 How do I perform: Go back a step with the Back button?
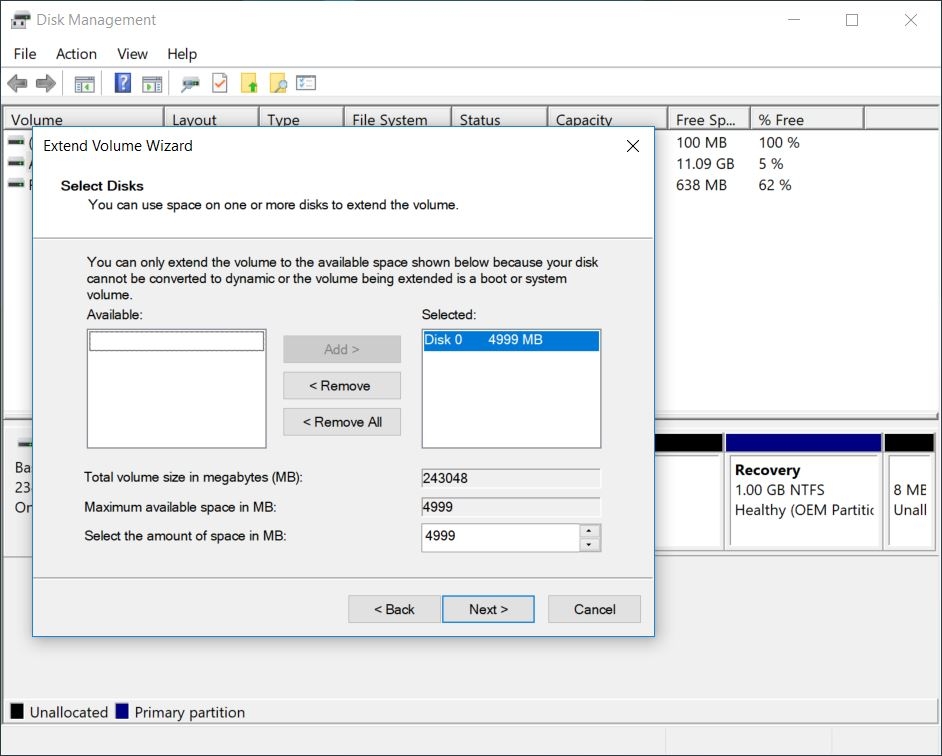(393, 609)
